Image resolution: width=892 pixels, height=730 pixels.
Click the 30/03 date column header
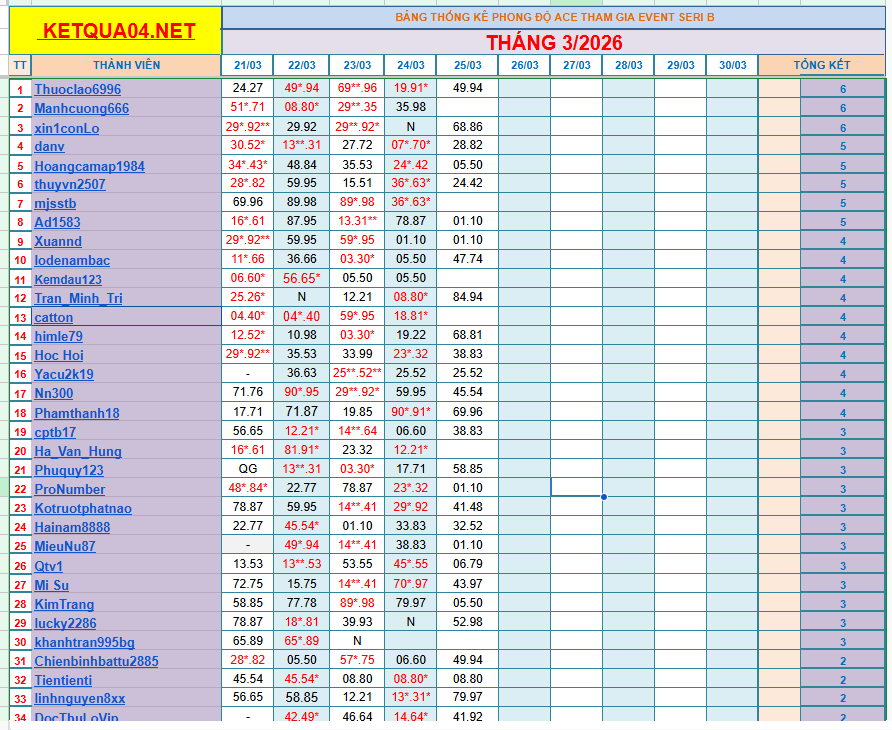(x=732, y=66)
